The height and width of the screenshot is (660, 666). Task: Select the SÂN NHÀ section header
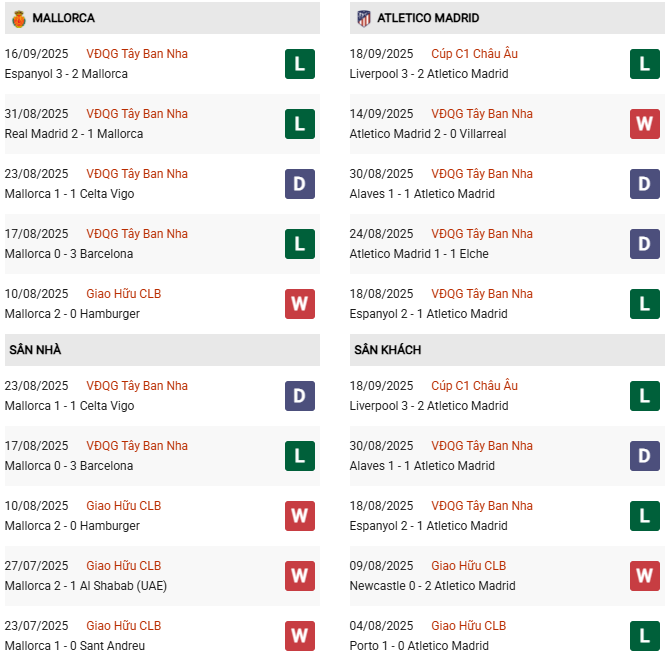pyautogui.click(x=35, y=350)
